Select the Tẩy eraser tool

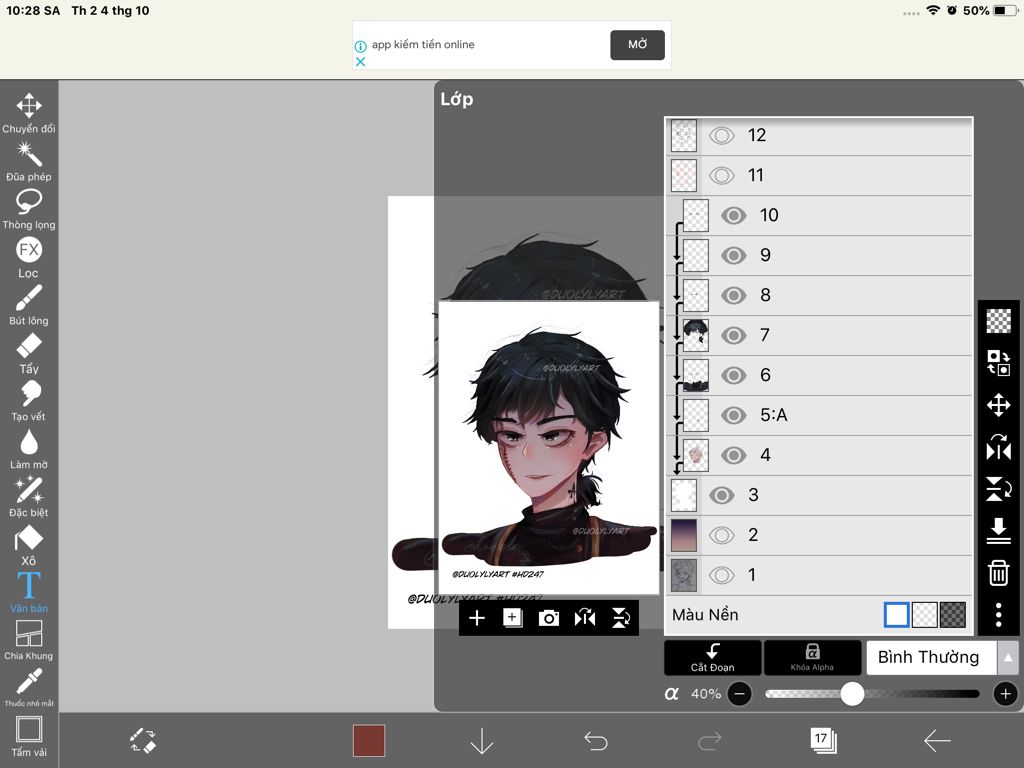tap(29, 353)
